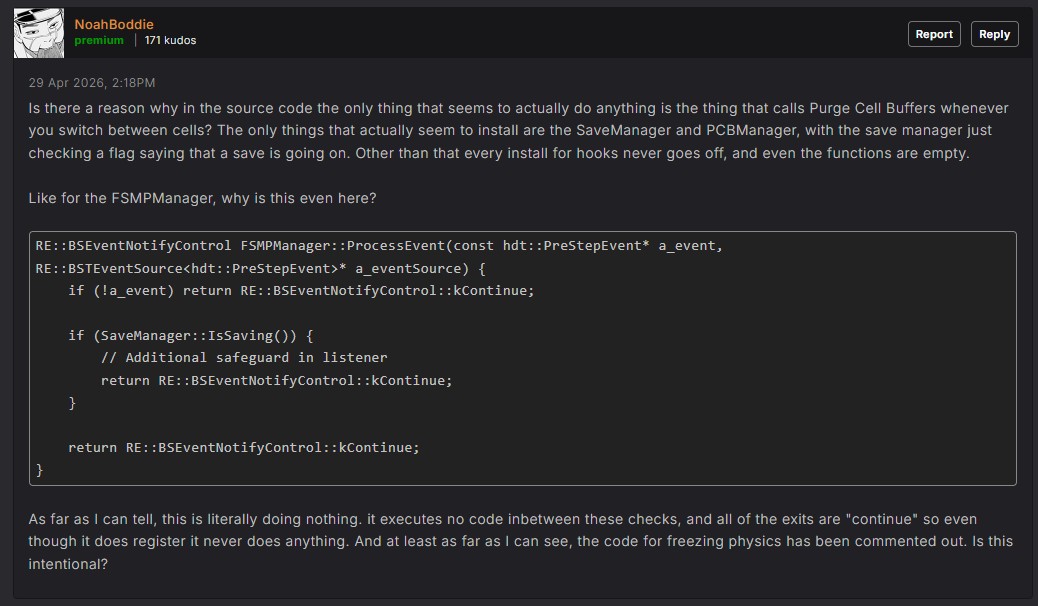Select the 171 kudos count

coord(170,40)
